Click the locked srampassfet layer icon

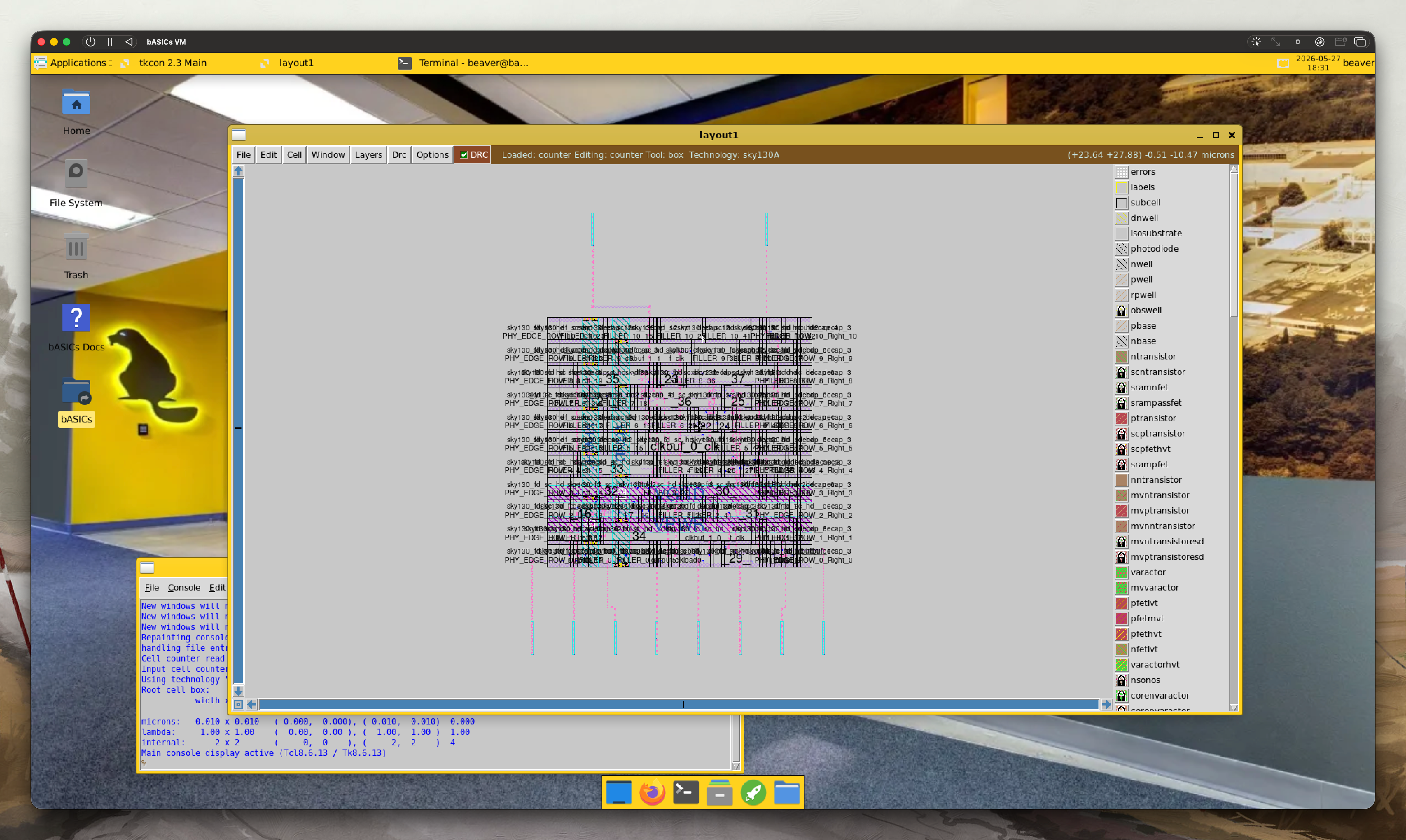(1121, 402)
